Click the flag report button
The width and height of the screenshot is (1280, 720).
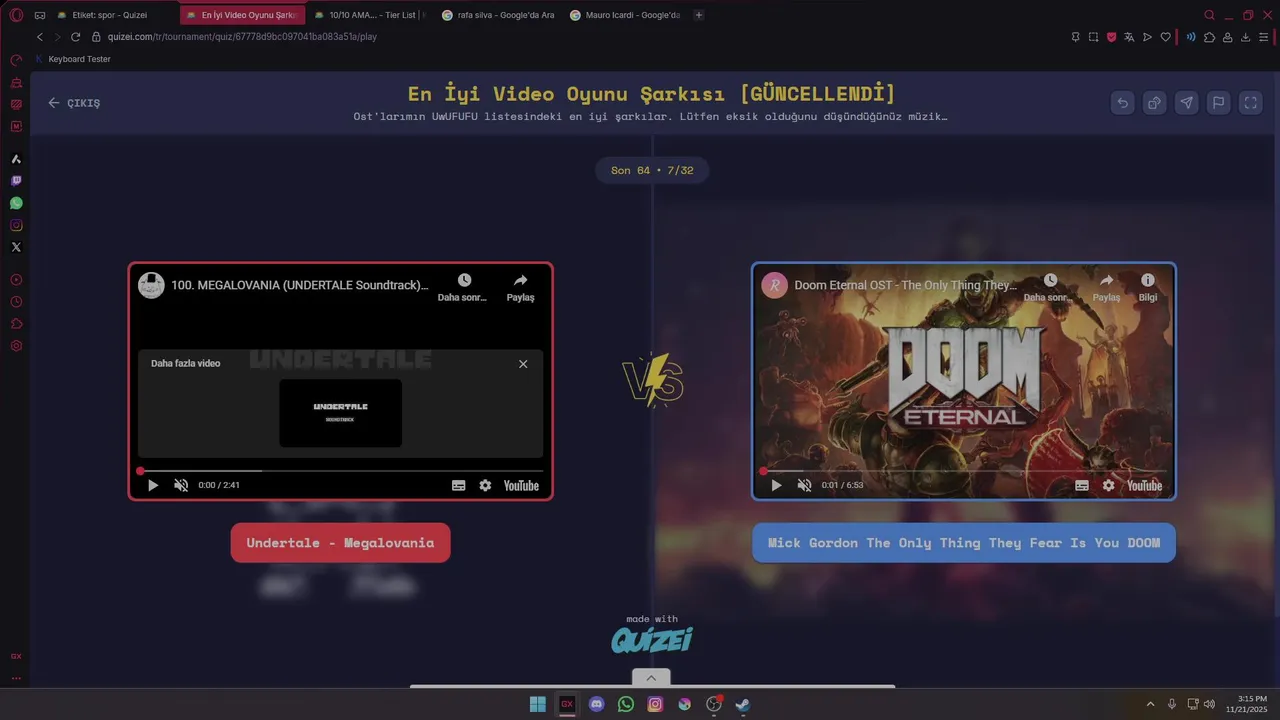click(1218, 102)
